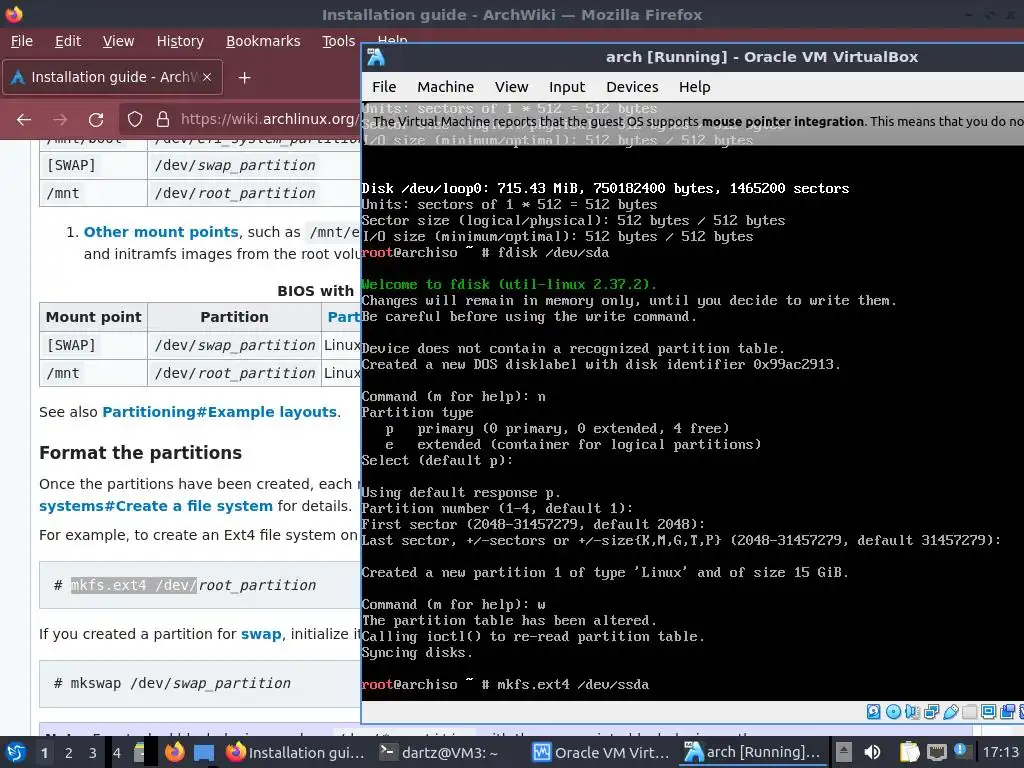Click the 17:13 clock in the taskbar
Image resolution: width=1024 pixels, height=768 pixels.
pyautogui.click(x=1000, y=752)
